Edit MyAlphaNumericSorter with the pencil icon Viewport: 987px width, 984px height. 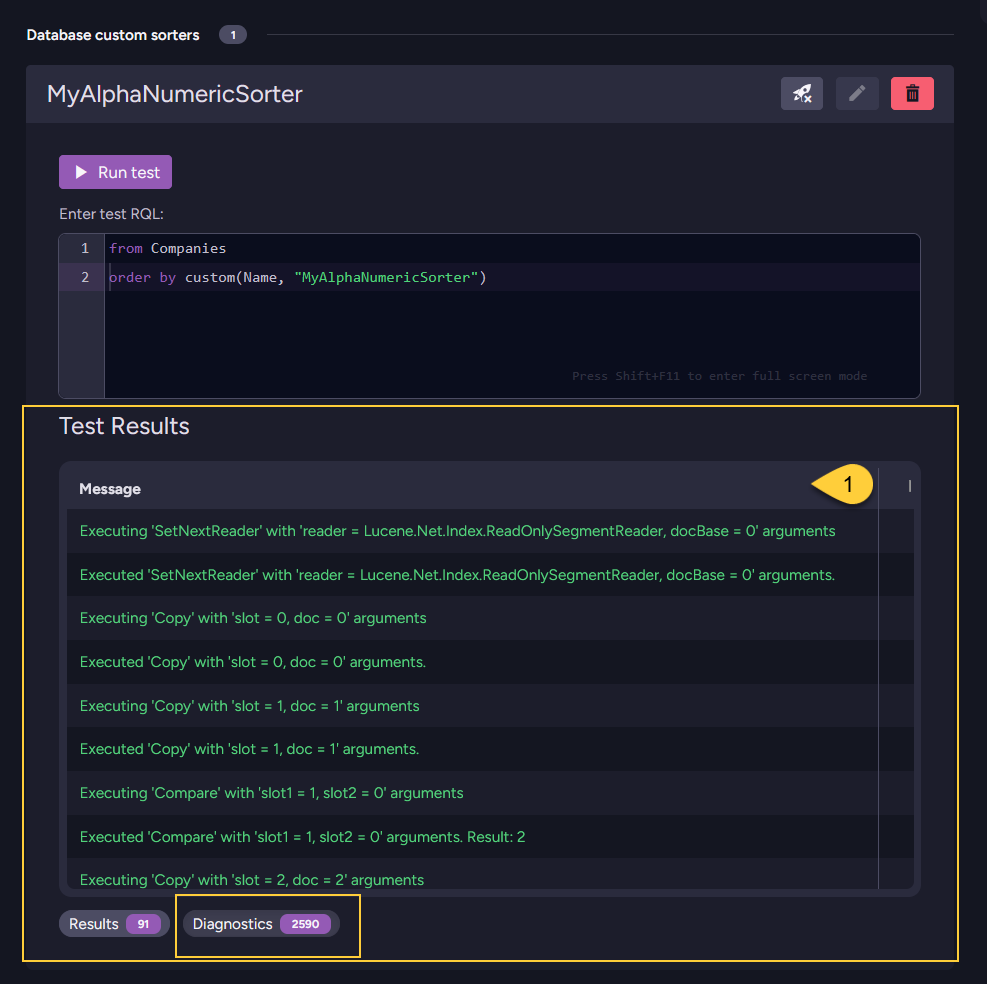(857, 94)
